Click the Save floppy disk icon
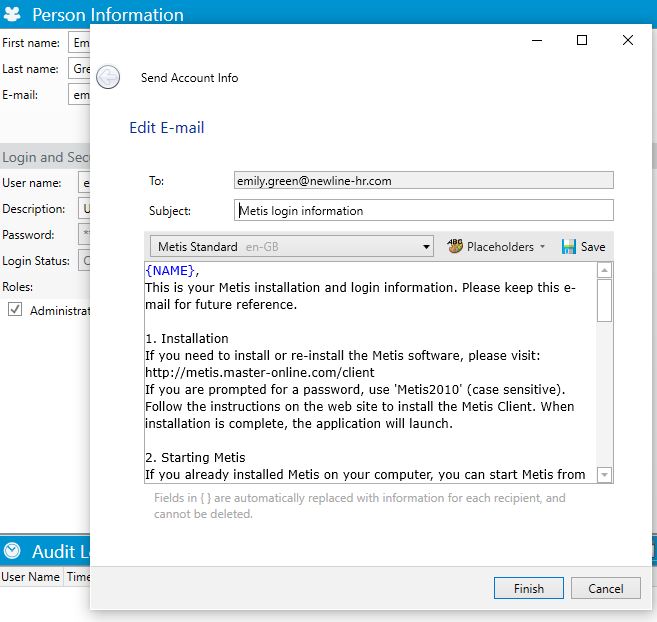 [x=568, y=246]
